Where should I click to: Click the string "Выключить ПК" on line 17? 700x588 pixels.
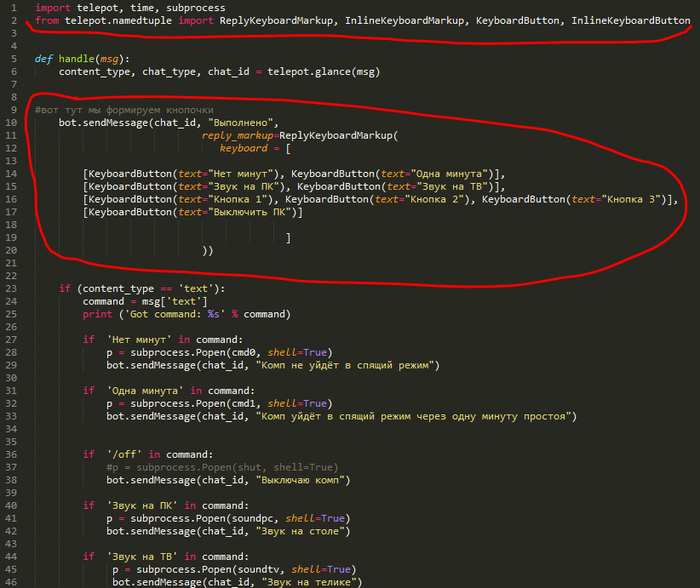(x=249, y=212)
